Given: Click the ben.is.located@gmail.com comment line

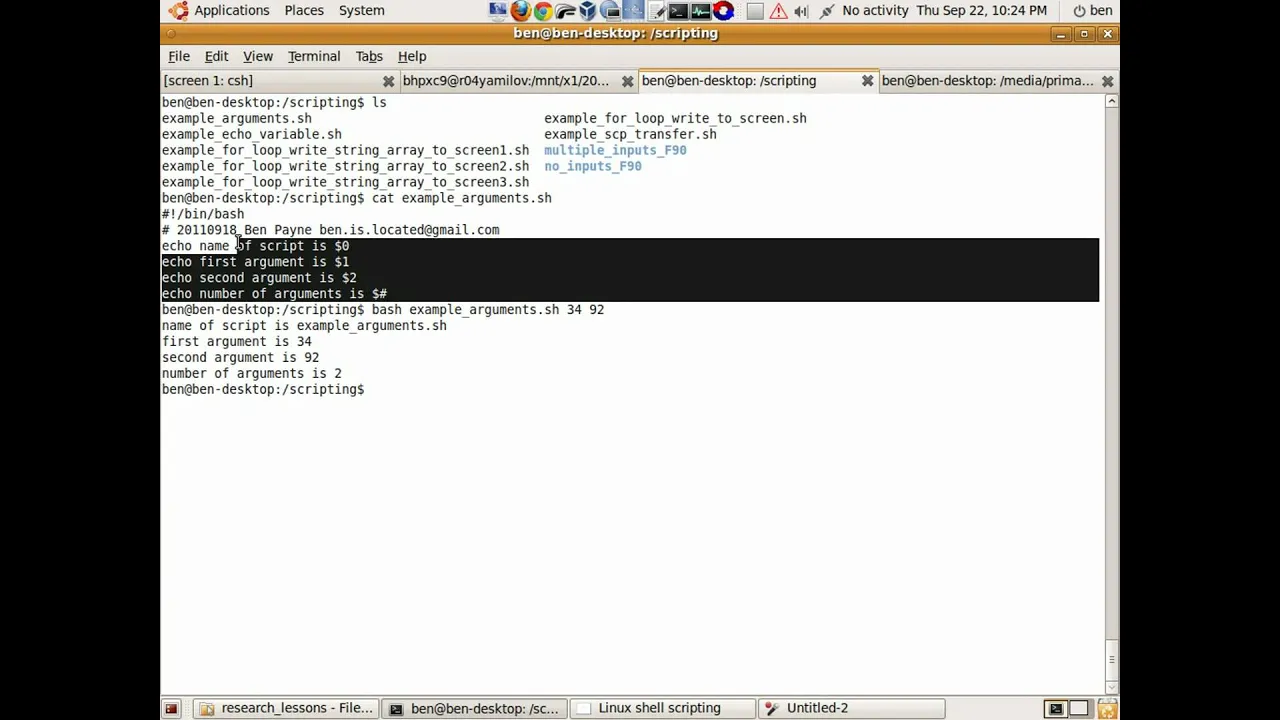Looking at the screenshot, I should (x=330, y=230).
